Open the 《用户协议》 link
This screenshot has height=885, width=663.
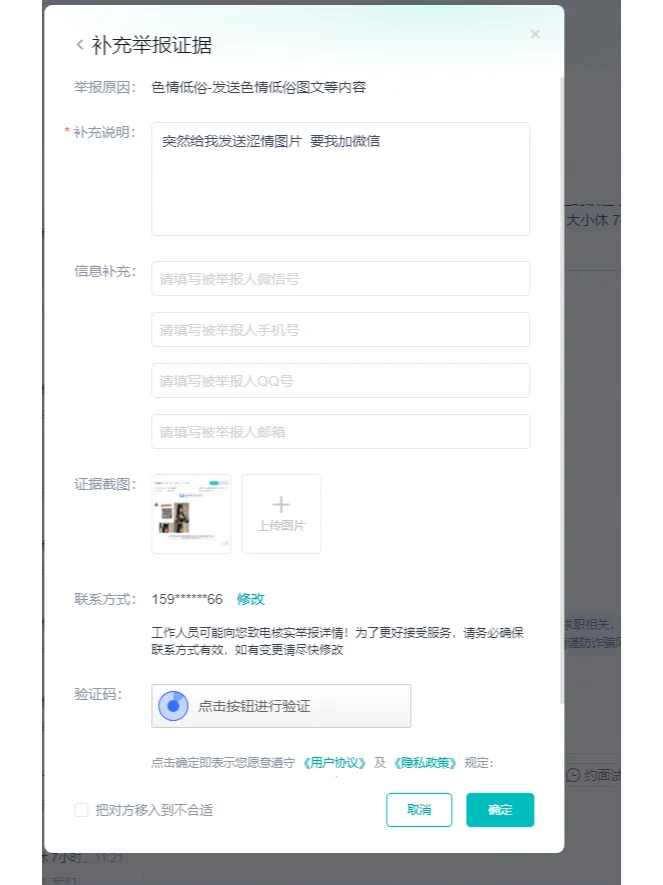coord(335,763)
